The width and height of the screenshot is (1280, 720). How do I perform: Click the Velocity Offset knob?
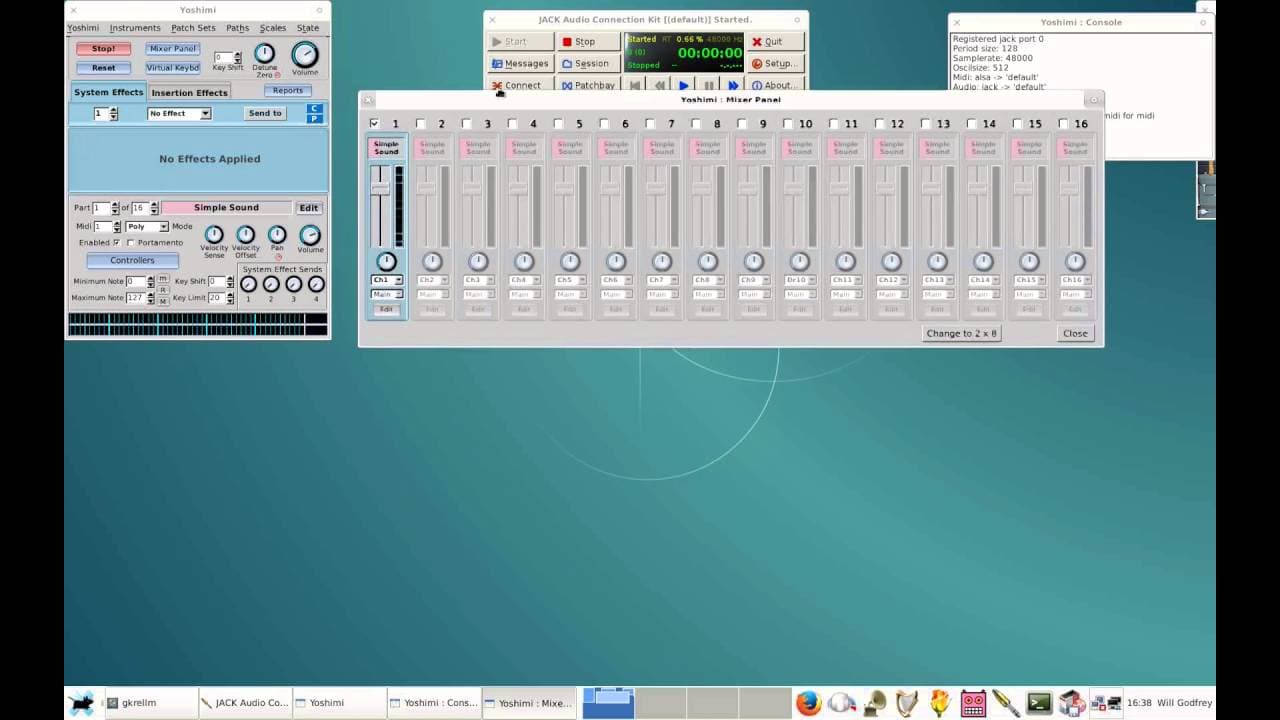(245, 235)
